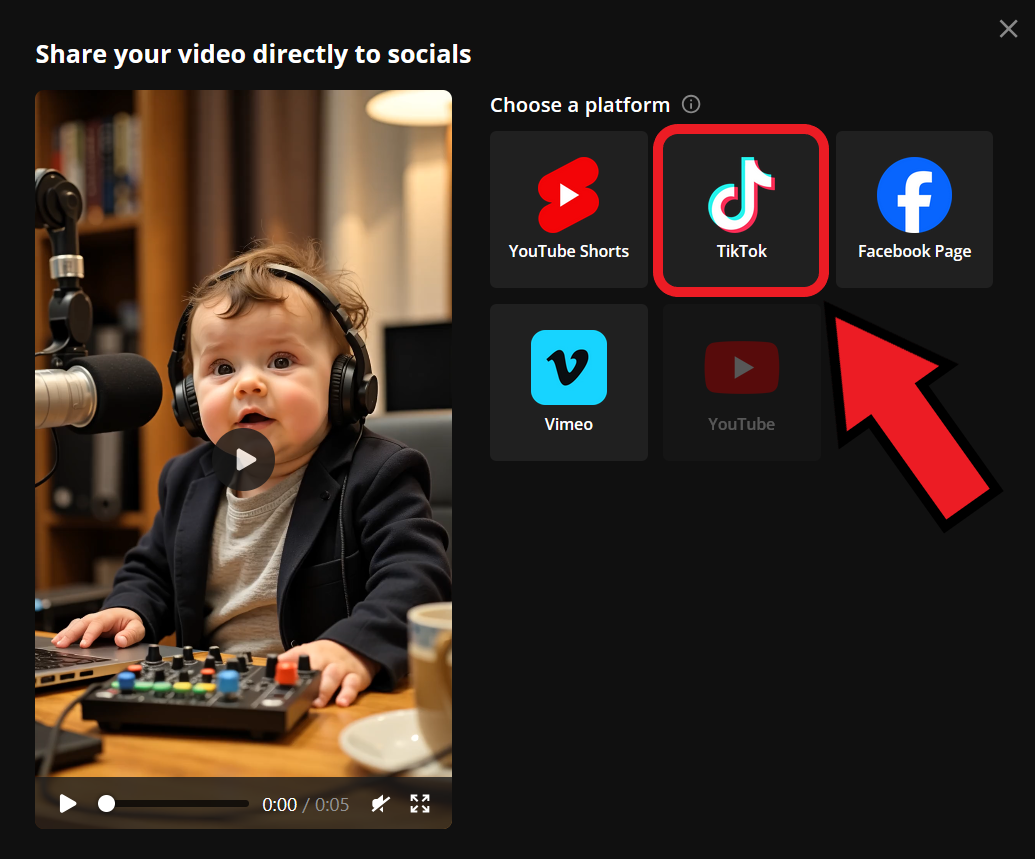1035x859 pixels.
Task: Open the video preview in fullscreen
Action: coord(420,804)
